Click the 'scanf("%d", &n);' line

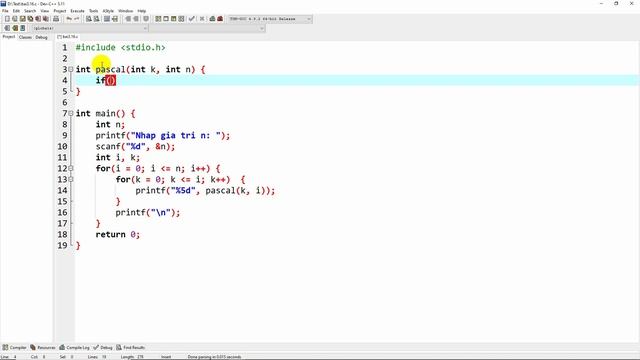click(x=135, y=147)
